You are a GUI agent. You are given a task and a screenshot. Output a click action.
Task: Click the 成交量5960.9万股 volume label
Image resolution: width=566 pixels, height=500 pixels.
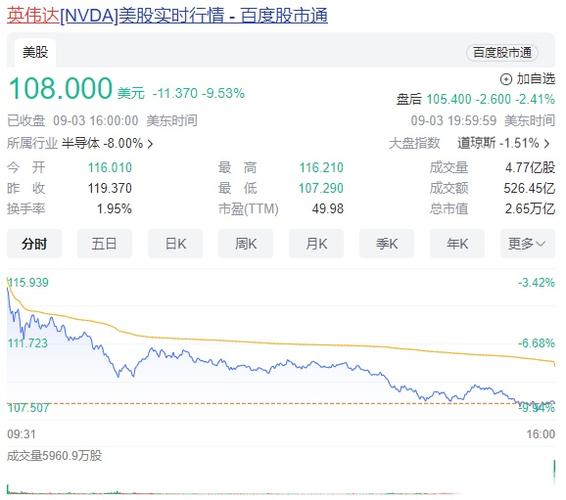click(55, 456)
